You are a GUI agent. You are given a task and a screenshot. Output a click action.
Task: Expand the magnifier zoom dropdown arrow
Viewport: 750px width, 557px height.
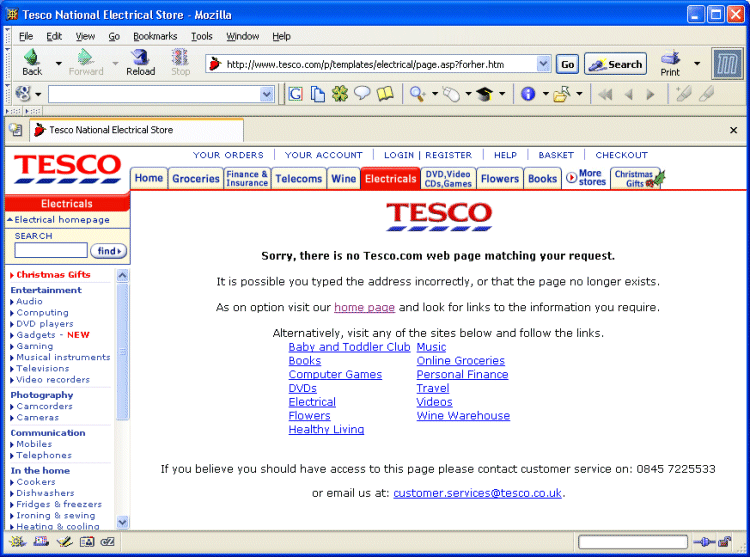point(435,94)
